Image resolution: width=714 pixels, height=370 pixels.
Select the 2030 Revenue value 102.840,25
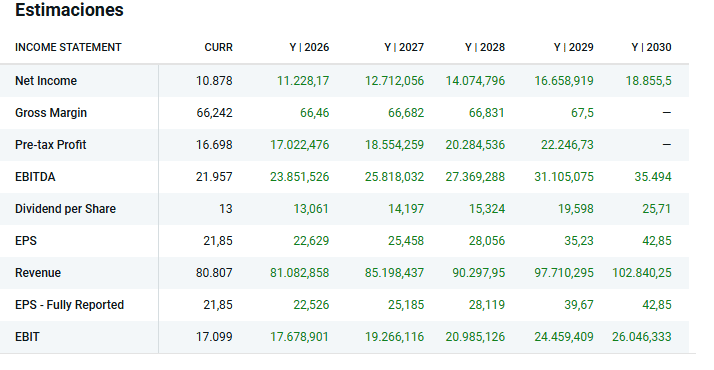(642, 273)
